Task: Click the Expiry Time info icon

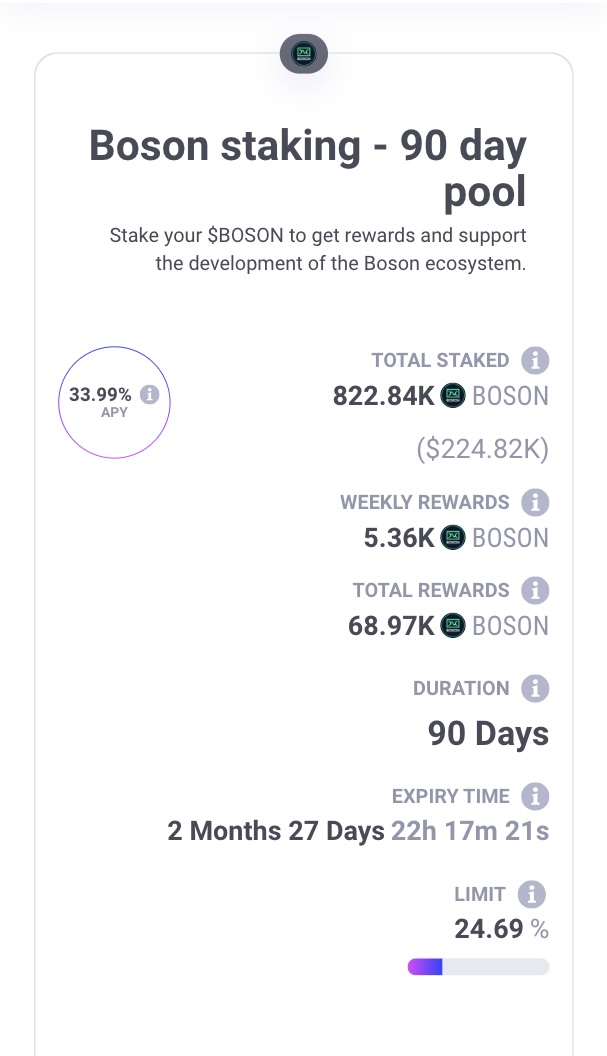Action: [535, 796]
